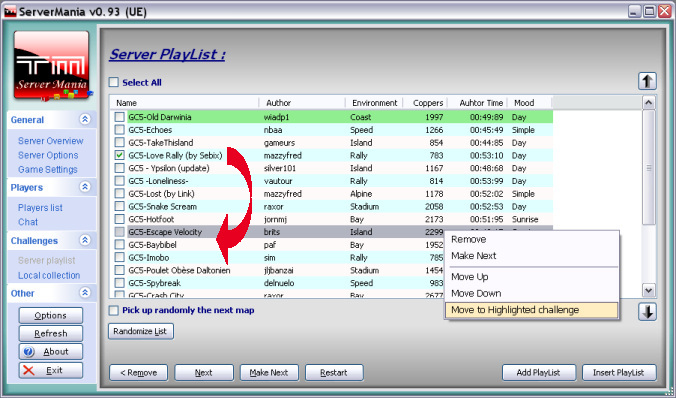The width and height of the screenshot is (676, 398).
Task: Click the Restart button
Action: [334, 373]
